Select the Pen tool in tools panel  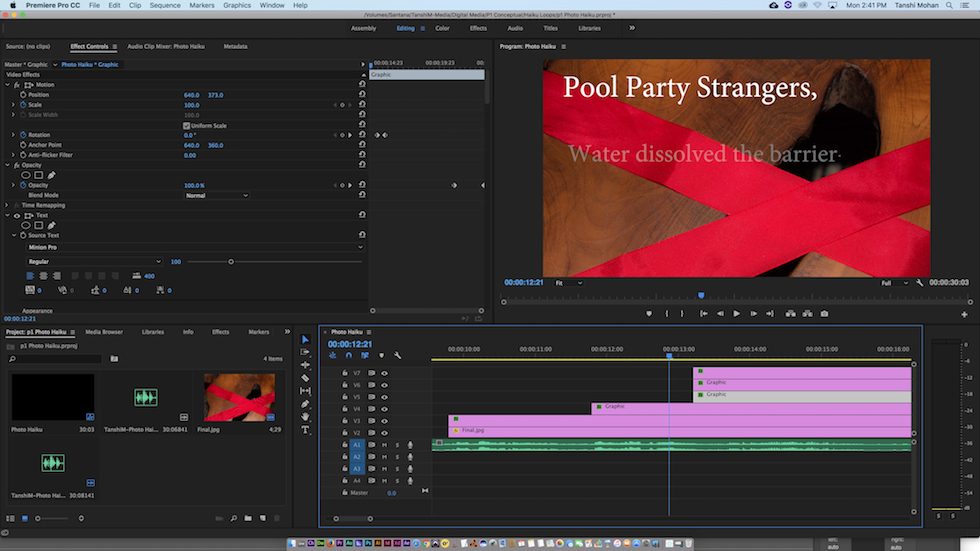pyautogui.click(x=305, y=404)
